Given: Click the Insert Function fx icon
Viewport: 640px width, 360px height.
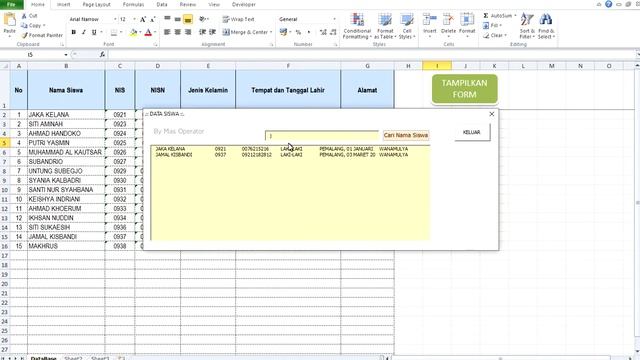Looking at the screenshot, I should pos(102,55).
